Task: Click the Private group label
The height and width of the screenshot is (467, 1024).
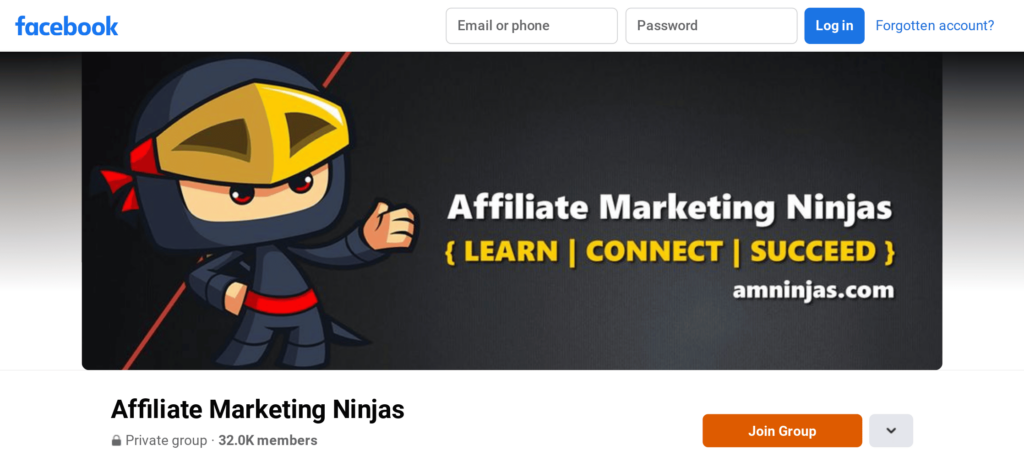Action: [x=166, y=441]
